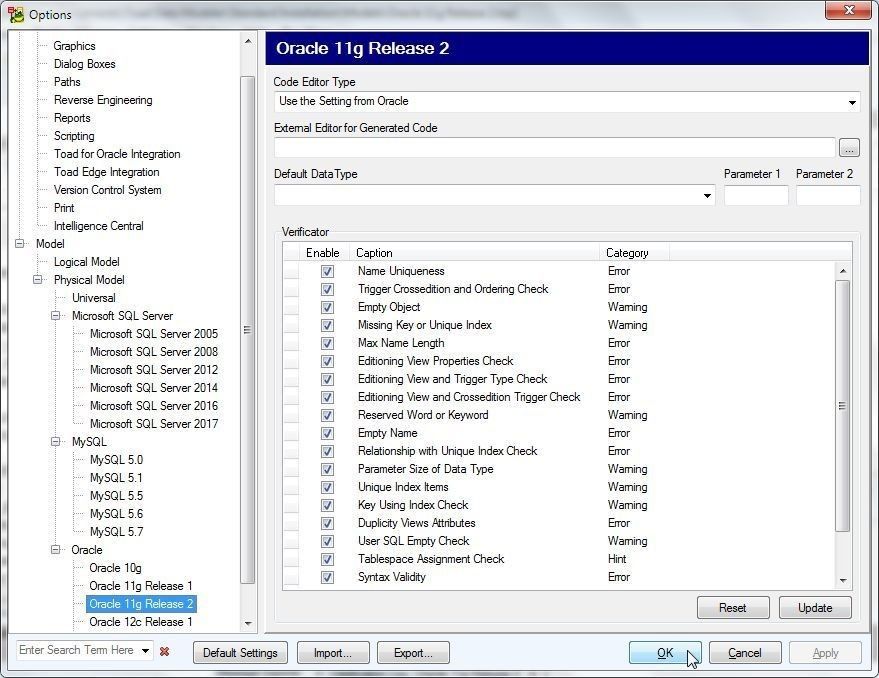The width and height of the screenshot is (879, 678).
Task: Select Parameter Size of Data Type row
Action: (559, 469)
